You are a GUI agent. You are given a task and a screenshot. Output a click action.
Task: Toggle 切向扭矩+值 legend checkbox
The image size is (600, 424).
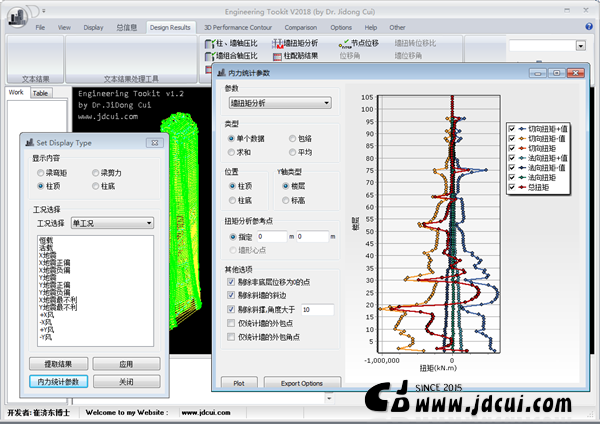click(512, 129)
